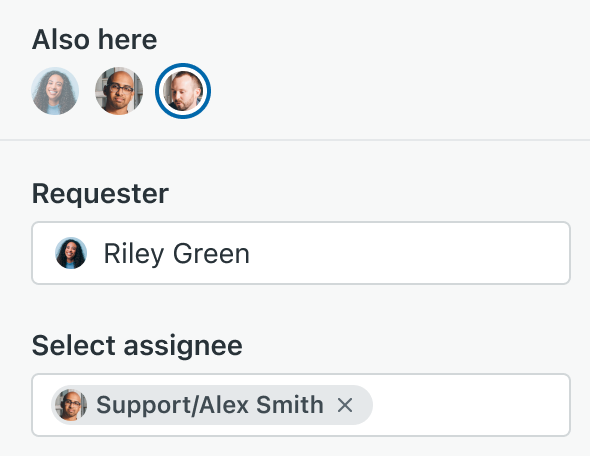Remove the Support/Alex Smith assignee with X
Viewport: 590px width, 456px height.
click(345, 405)
